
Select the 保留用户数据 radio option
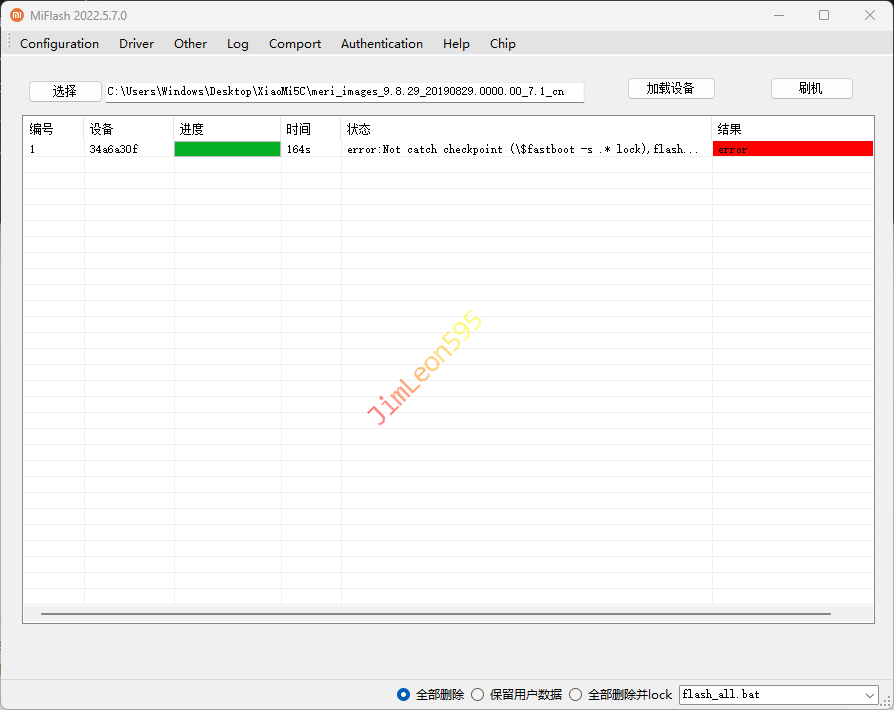pyautogui.click(x=478, y=694)
